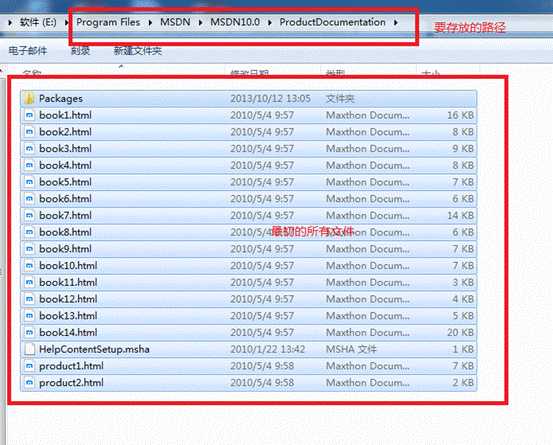Viewport: 553px width, 445px height.
Task: Click 2 KB size of product2.html
Action: [463, 383]
